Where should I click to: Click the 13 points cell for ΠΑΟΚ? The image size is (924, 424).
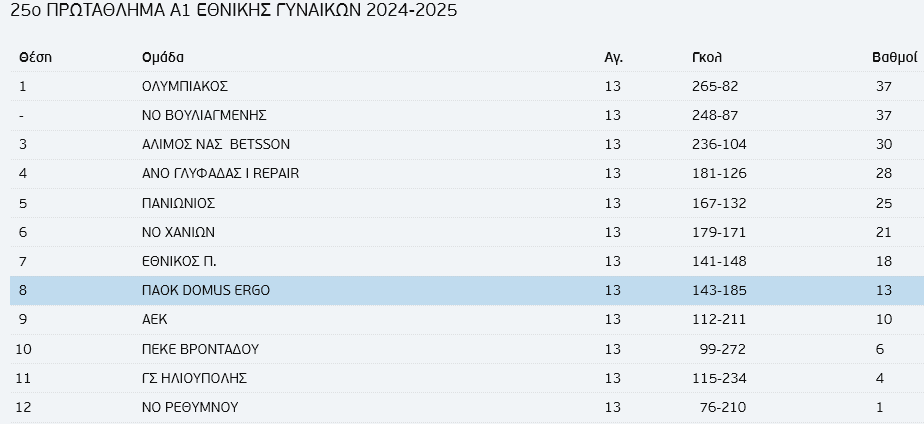tap(883, 290)
